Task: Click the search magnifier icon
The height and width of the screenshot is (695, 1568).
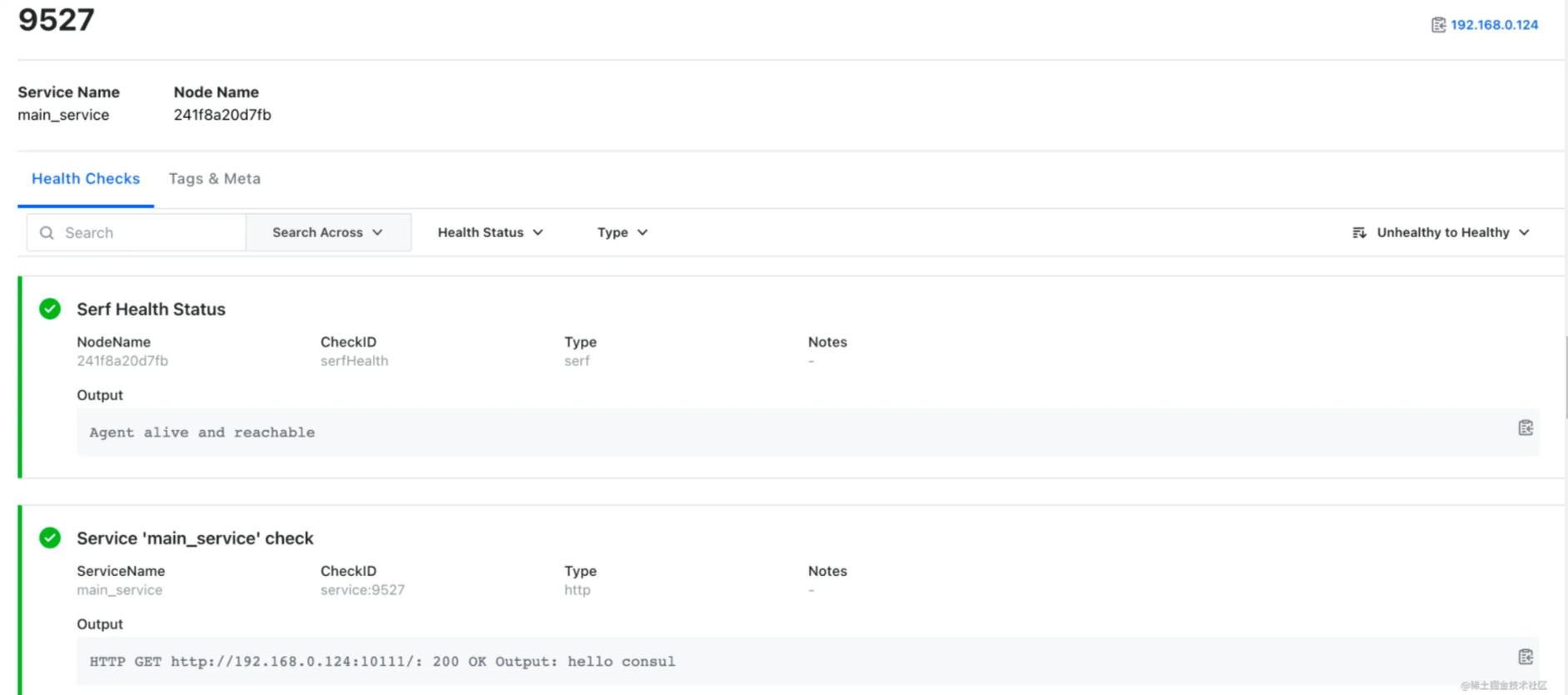Action: (x=47, y=233)
